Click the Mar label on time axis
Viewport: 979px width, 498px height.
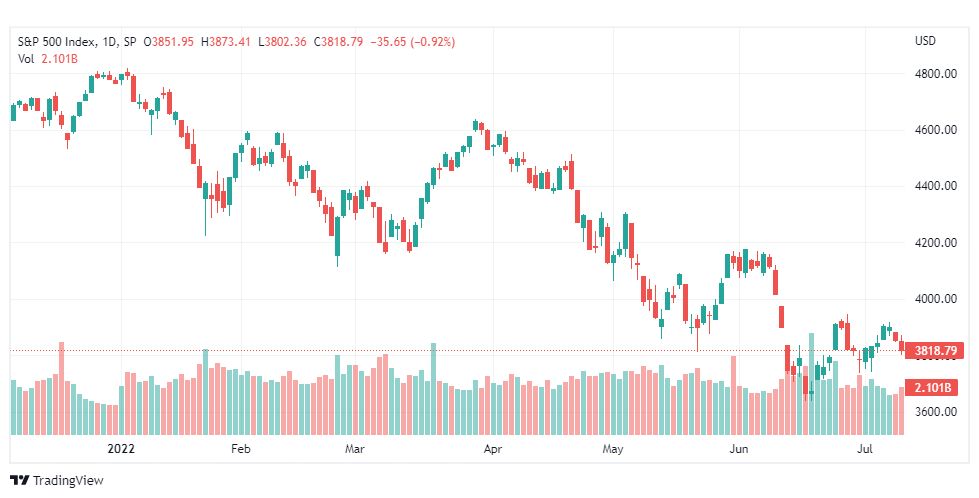point(355,449)
